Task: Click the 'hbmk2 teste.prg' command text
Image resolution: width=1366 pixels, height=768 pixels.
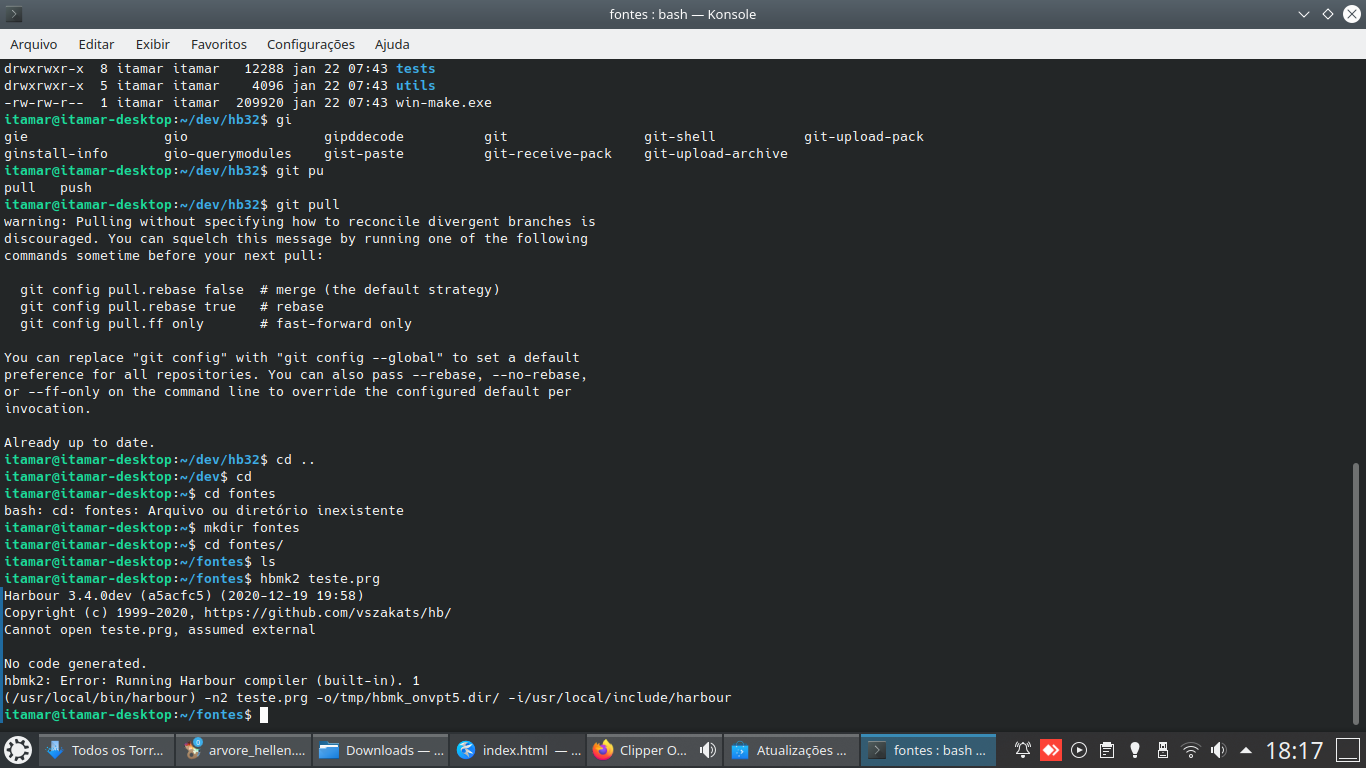Action: 320,578
